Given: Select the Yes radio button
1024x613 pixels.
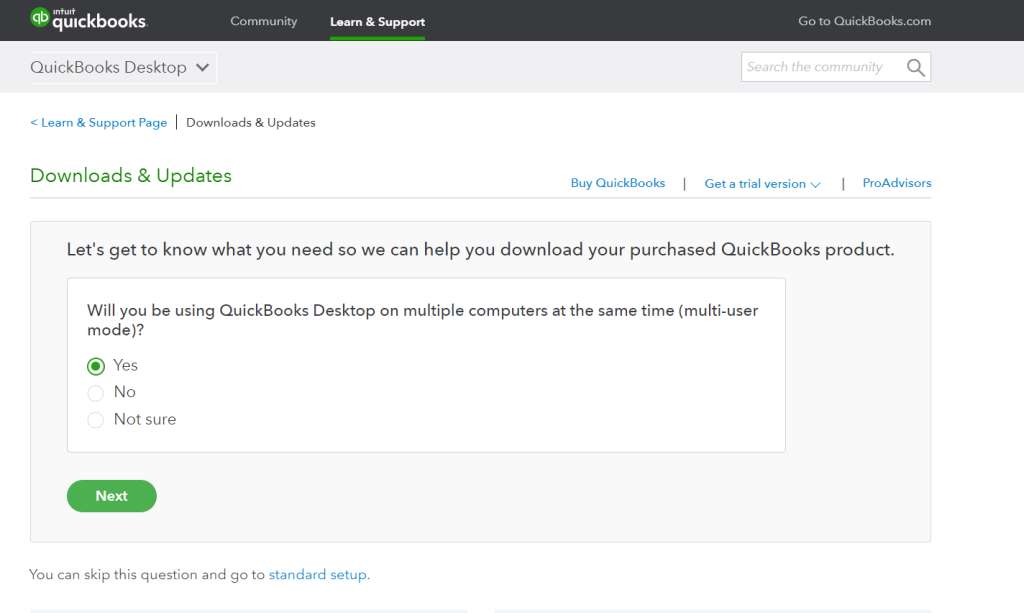Looking at the screenshot, I should [95, 366].
